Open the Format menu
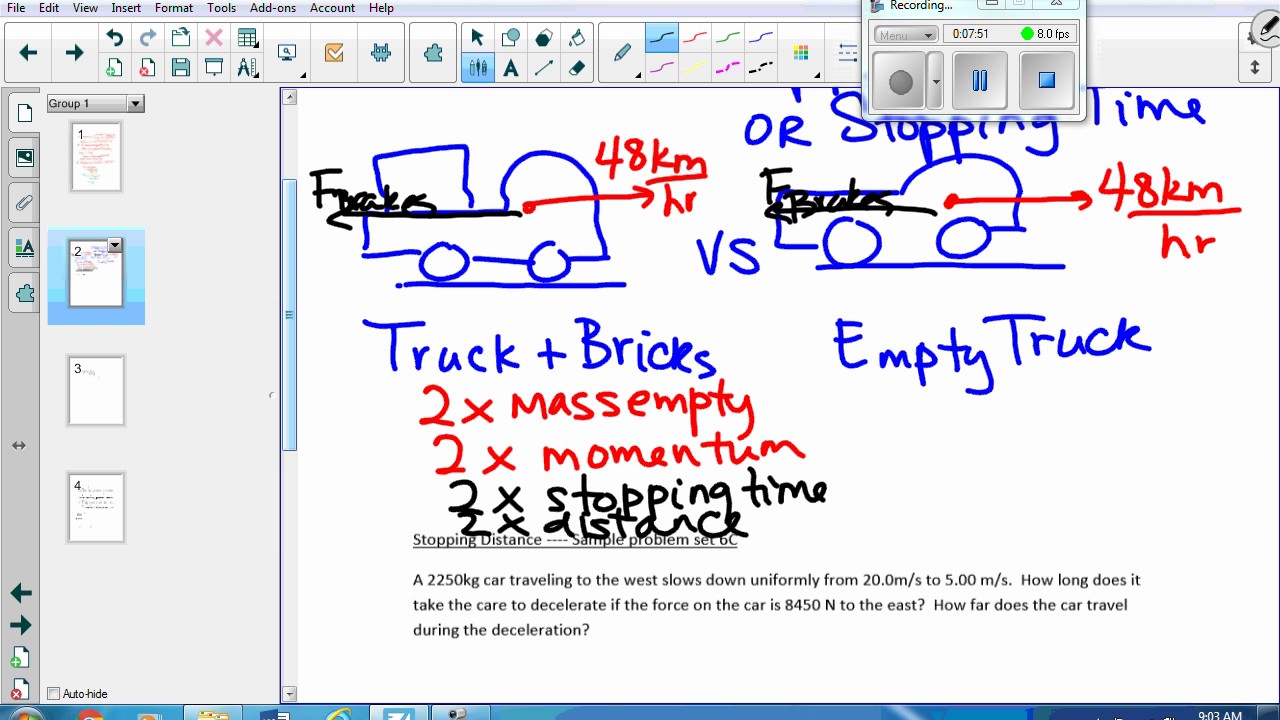 (174, 8)
